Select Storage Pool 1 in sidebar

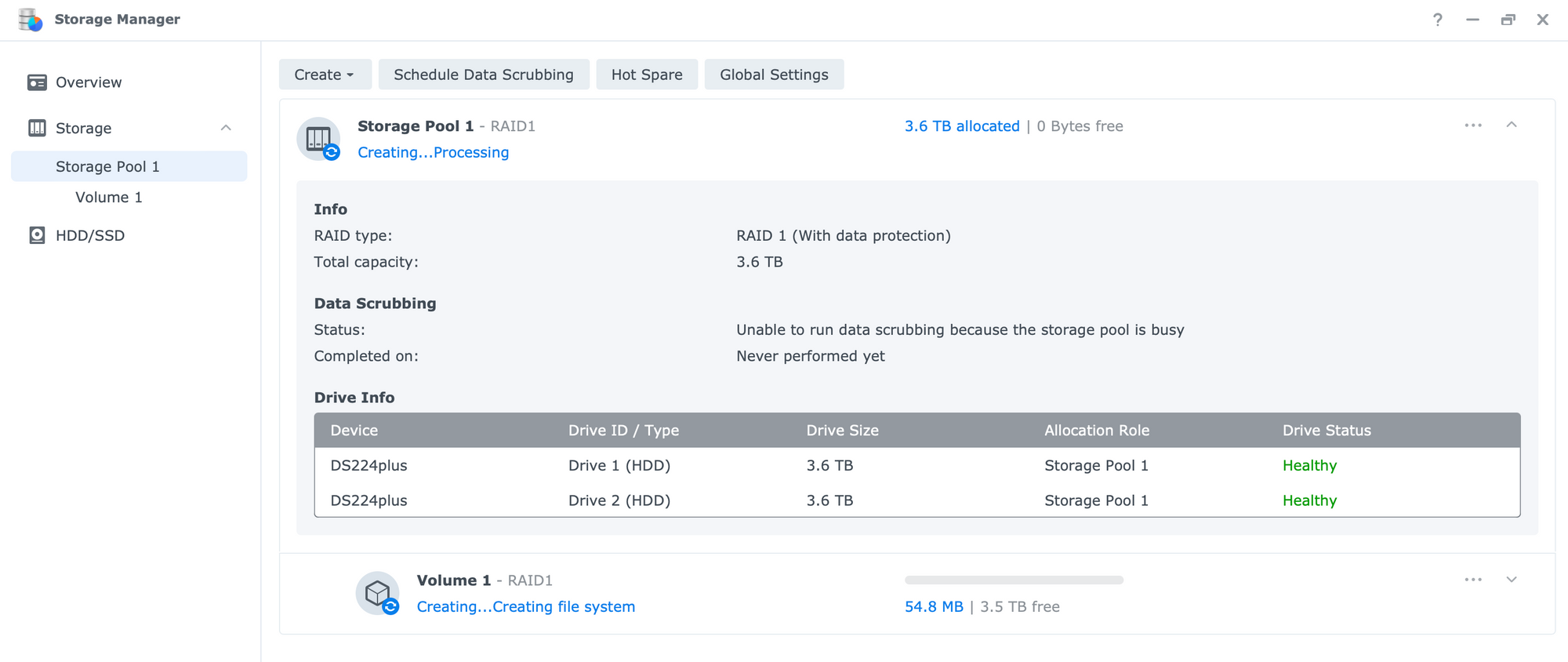129,166
